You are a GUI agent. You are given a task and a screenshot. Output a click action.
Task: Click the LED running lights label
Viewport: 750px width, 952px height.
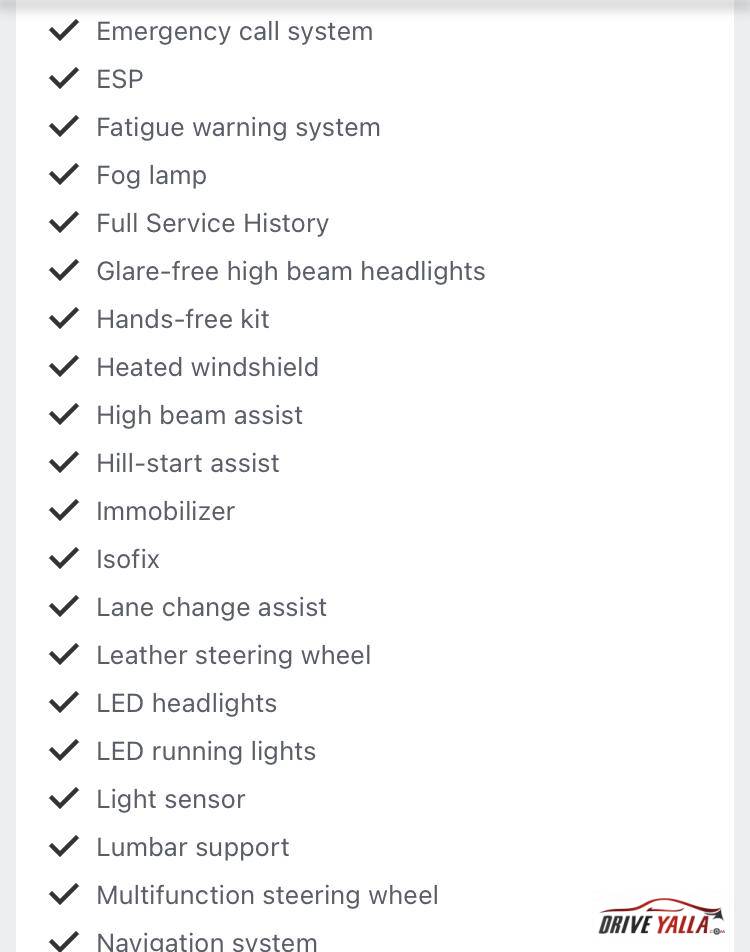pos(206,752)
